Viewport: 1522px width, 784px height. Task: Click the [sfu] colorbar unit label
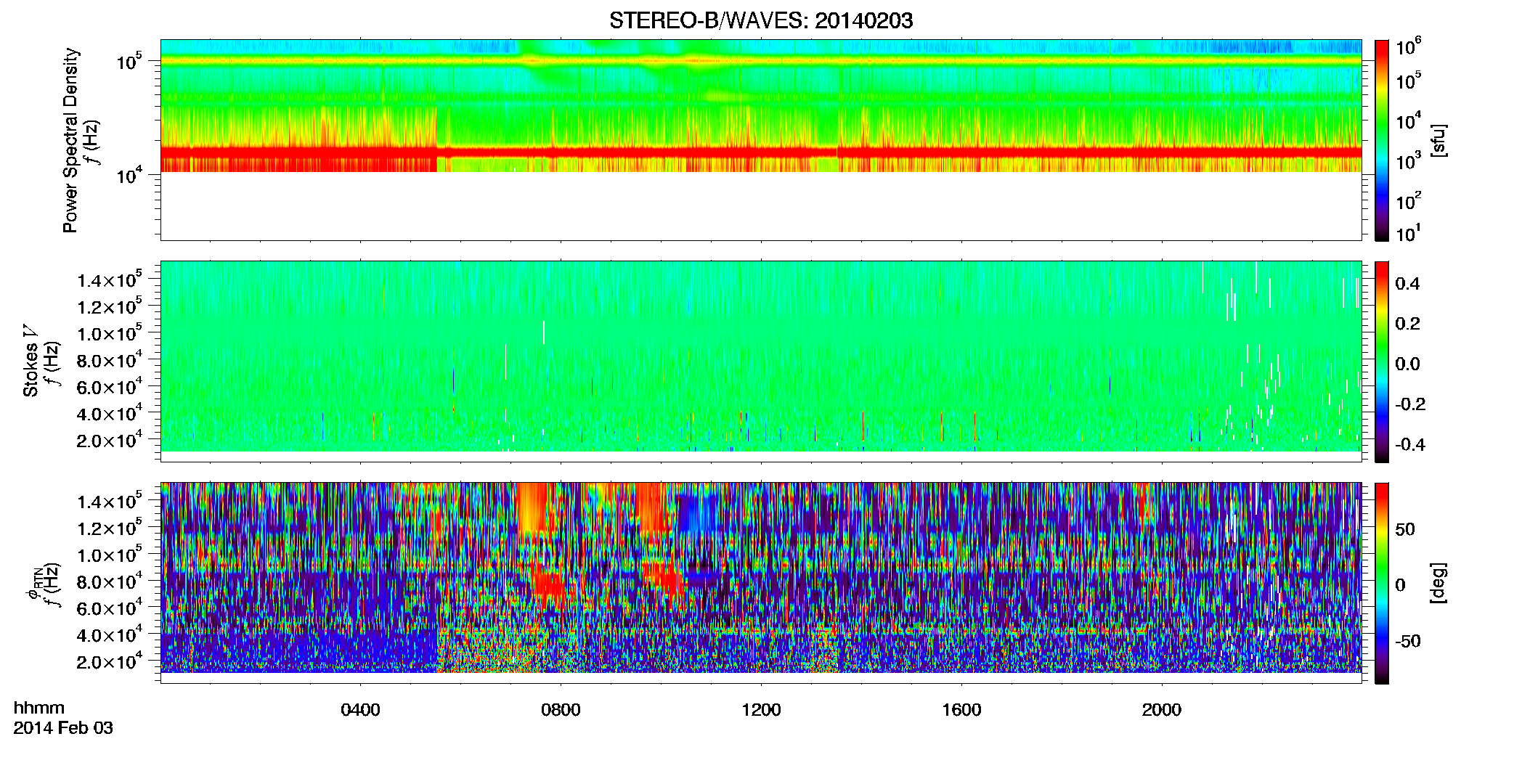point(1438,140)
